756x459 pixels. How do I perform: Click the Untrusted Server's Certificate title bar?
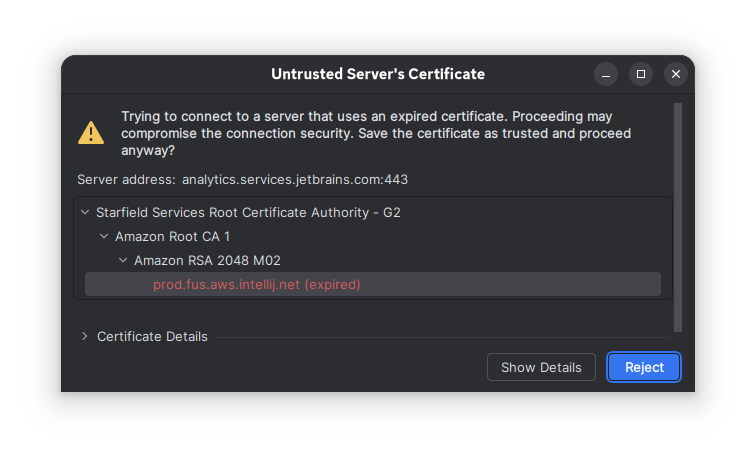[378, 74]
